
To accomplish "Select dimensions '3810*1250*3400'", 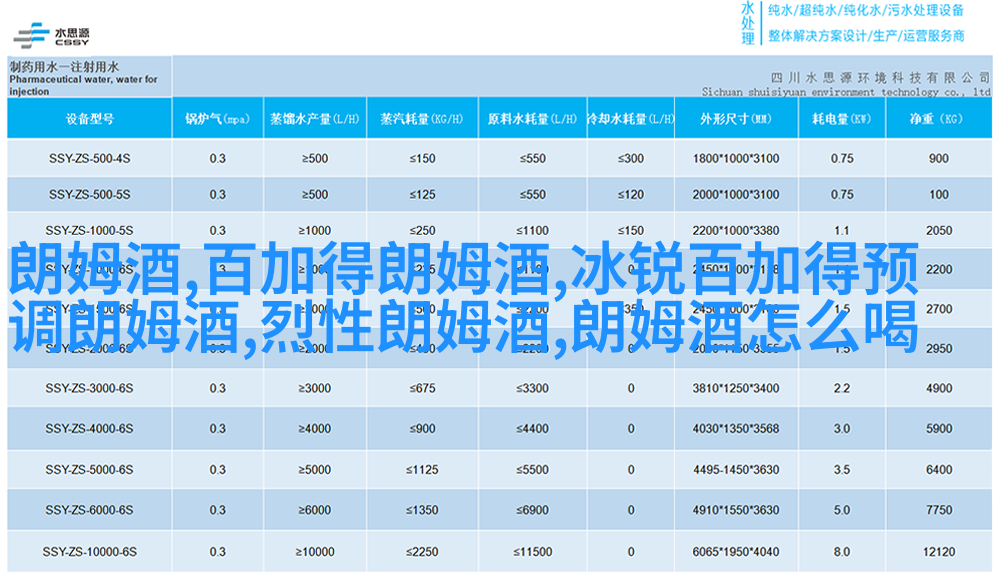I will [736, 388].
